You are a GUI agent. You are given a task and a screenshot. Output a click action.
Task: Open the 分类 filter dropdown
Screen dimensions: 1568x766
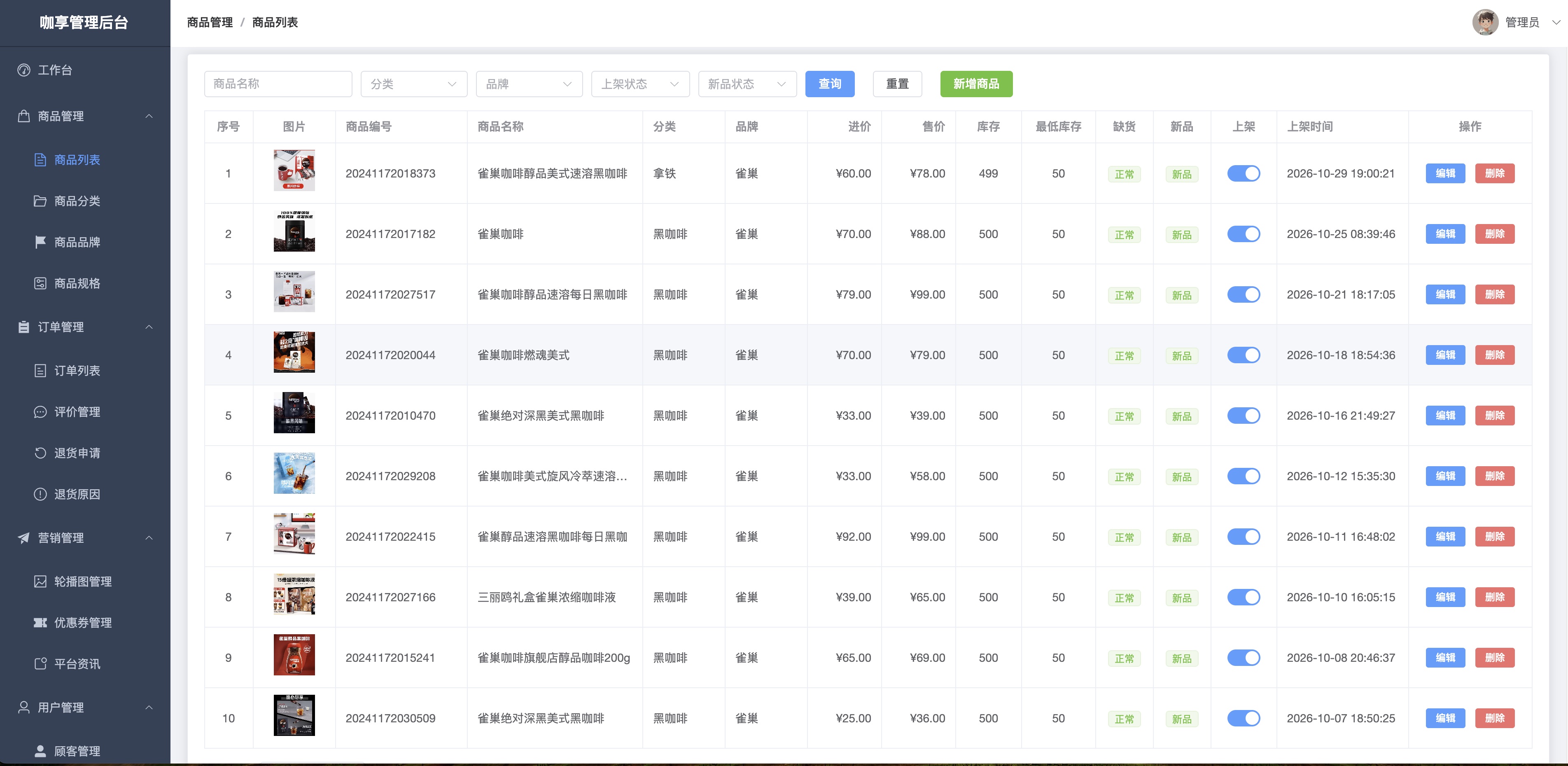pyautogui.click(x=414, y=84)
